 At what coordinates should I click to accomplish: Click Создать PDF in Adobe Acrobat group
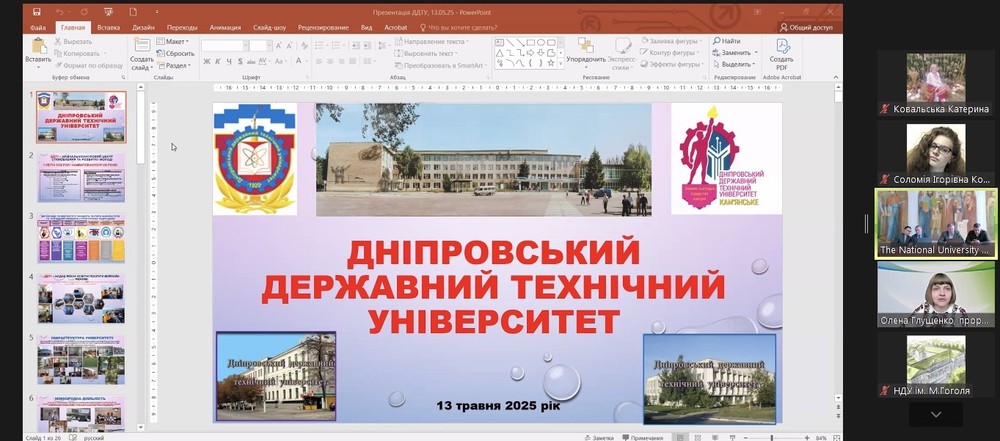coord(781,54)
